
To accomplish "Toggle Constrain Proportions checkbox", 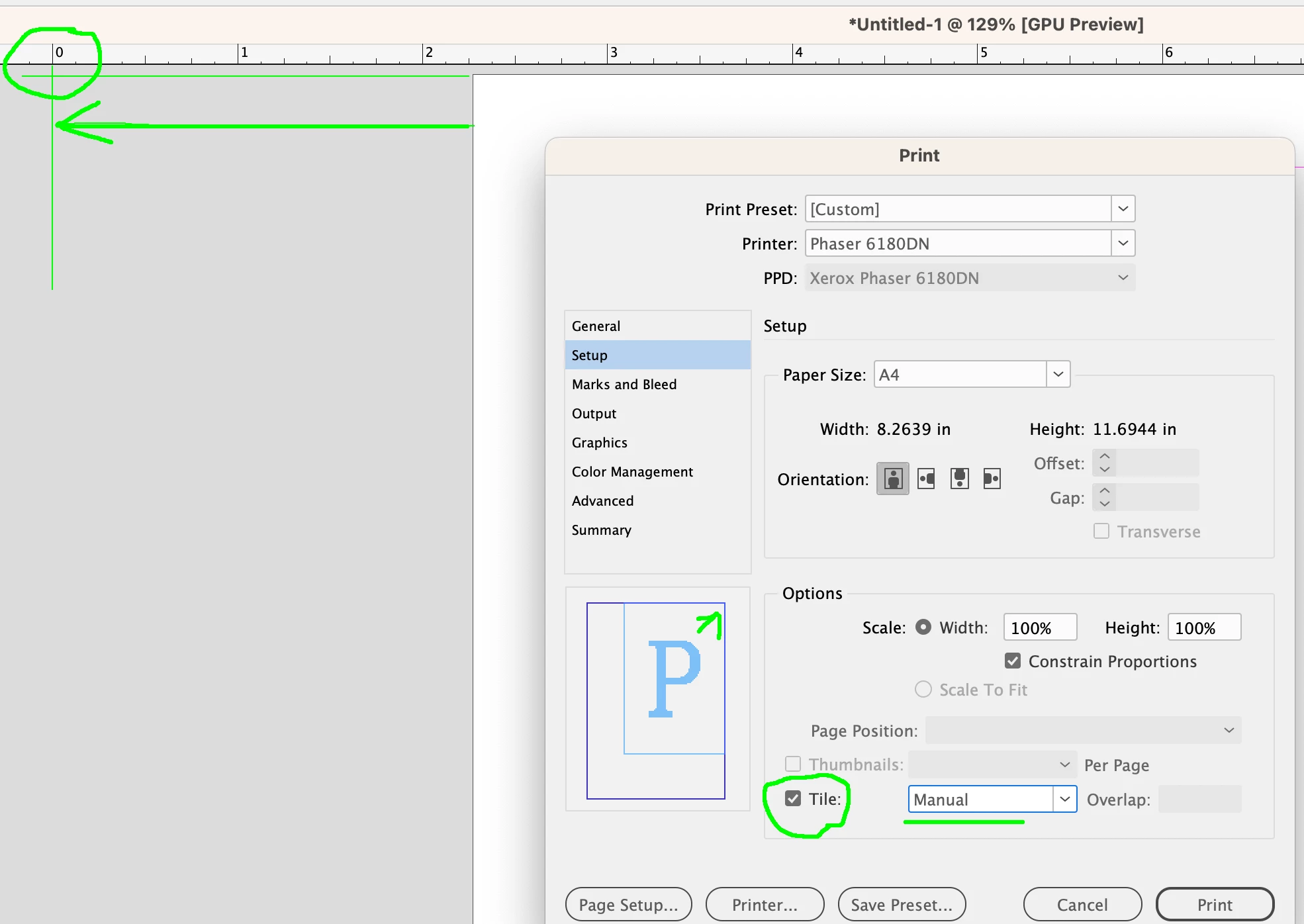I will pos(1013,661).
